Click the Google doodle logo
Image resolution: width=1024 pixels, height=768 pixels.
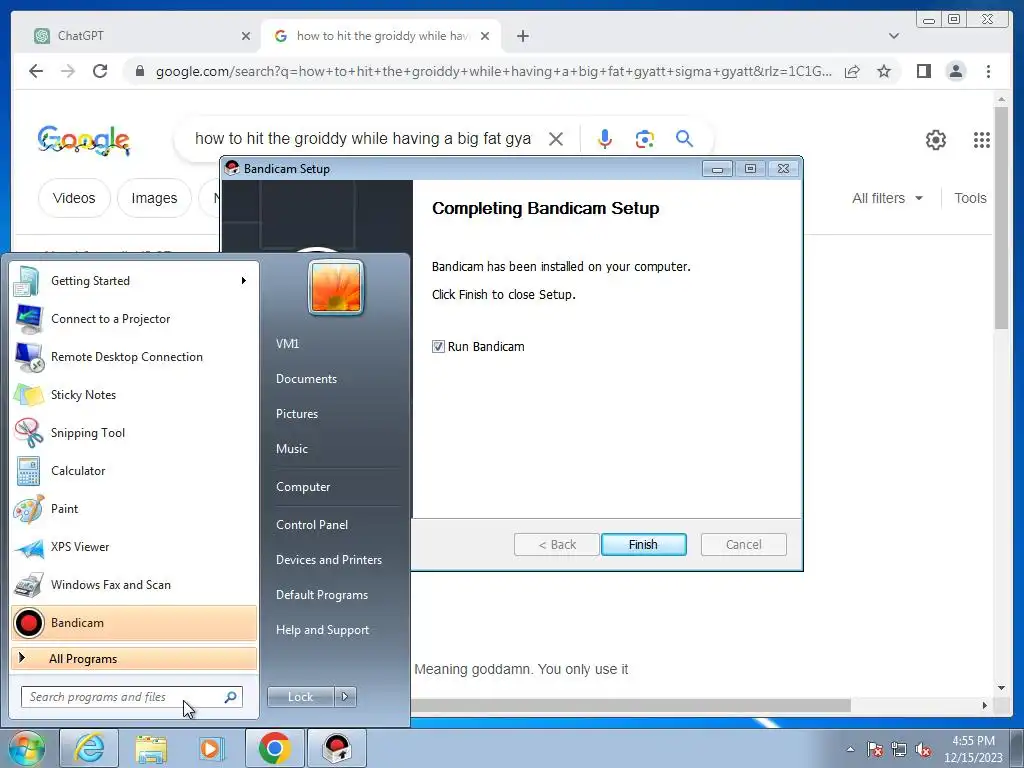84,140
